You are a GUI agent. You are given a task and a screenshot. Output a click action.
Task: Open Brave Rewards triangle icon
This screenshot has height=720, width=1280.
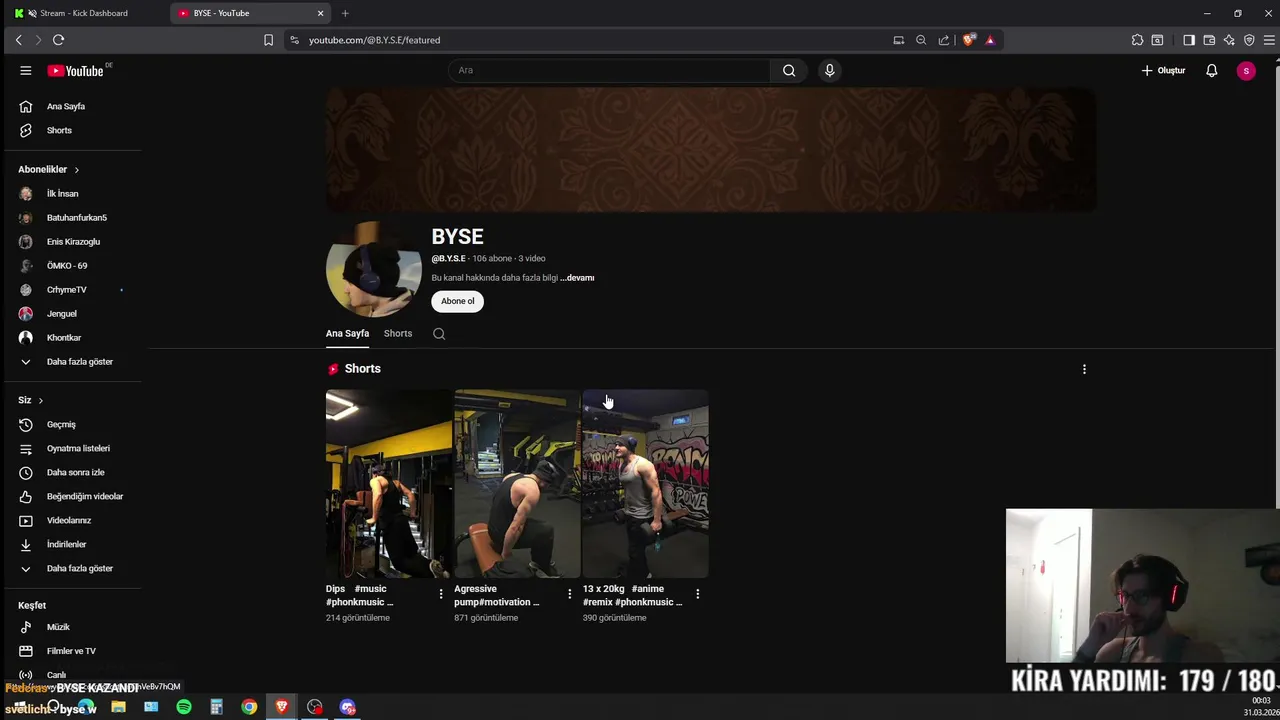click(x=990, y=40)
